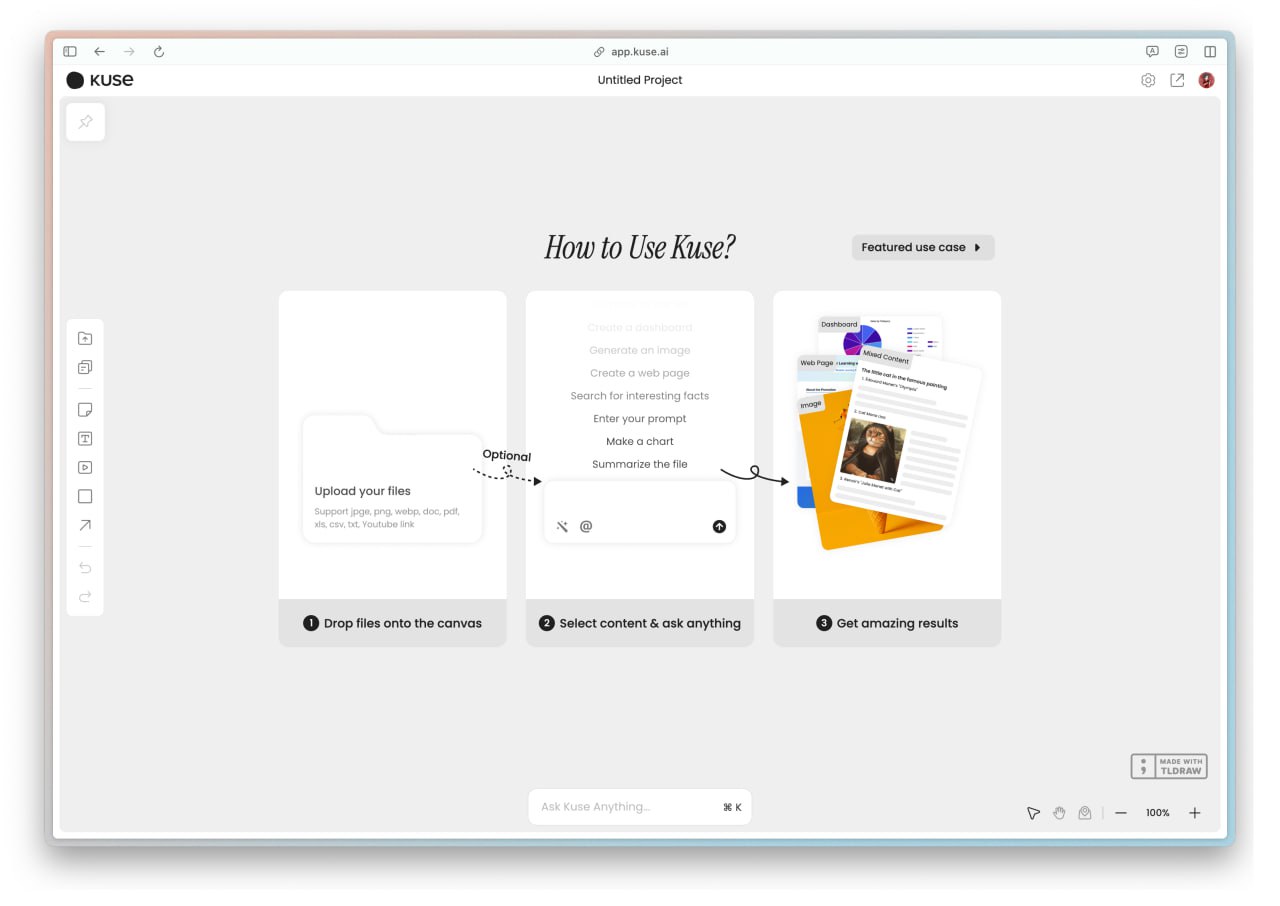
Task: Click the pin icon on the canvas
Action: pyautogui.click(x=85, y=122)
